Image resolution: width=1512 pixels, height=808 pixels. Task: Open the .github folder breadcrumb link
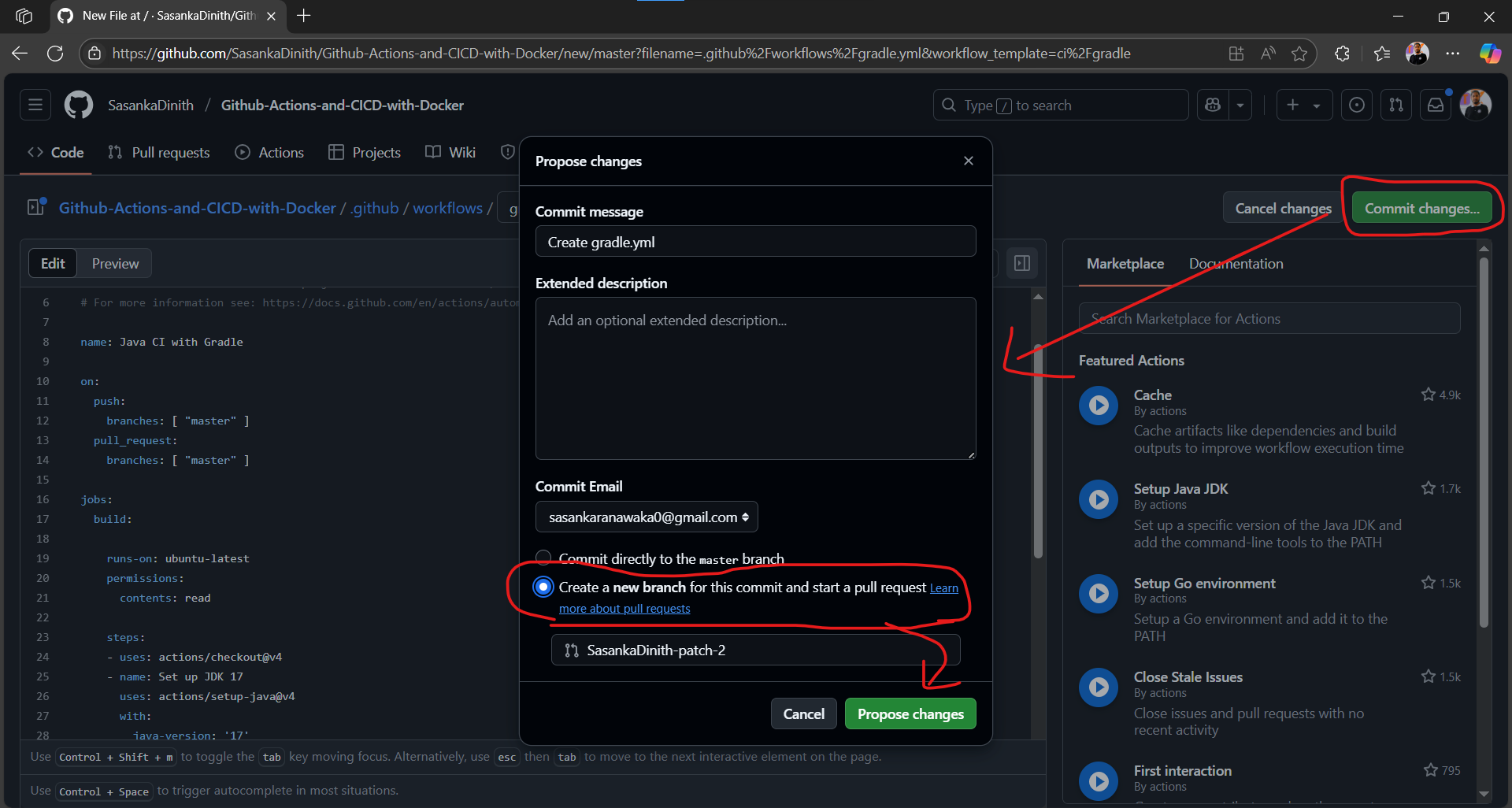tap(375, 208)
